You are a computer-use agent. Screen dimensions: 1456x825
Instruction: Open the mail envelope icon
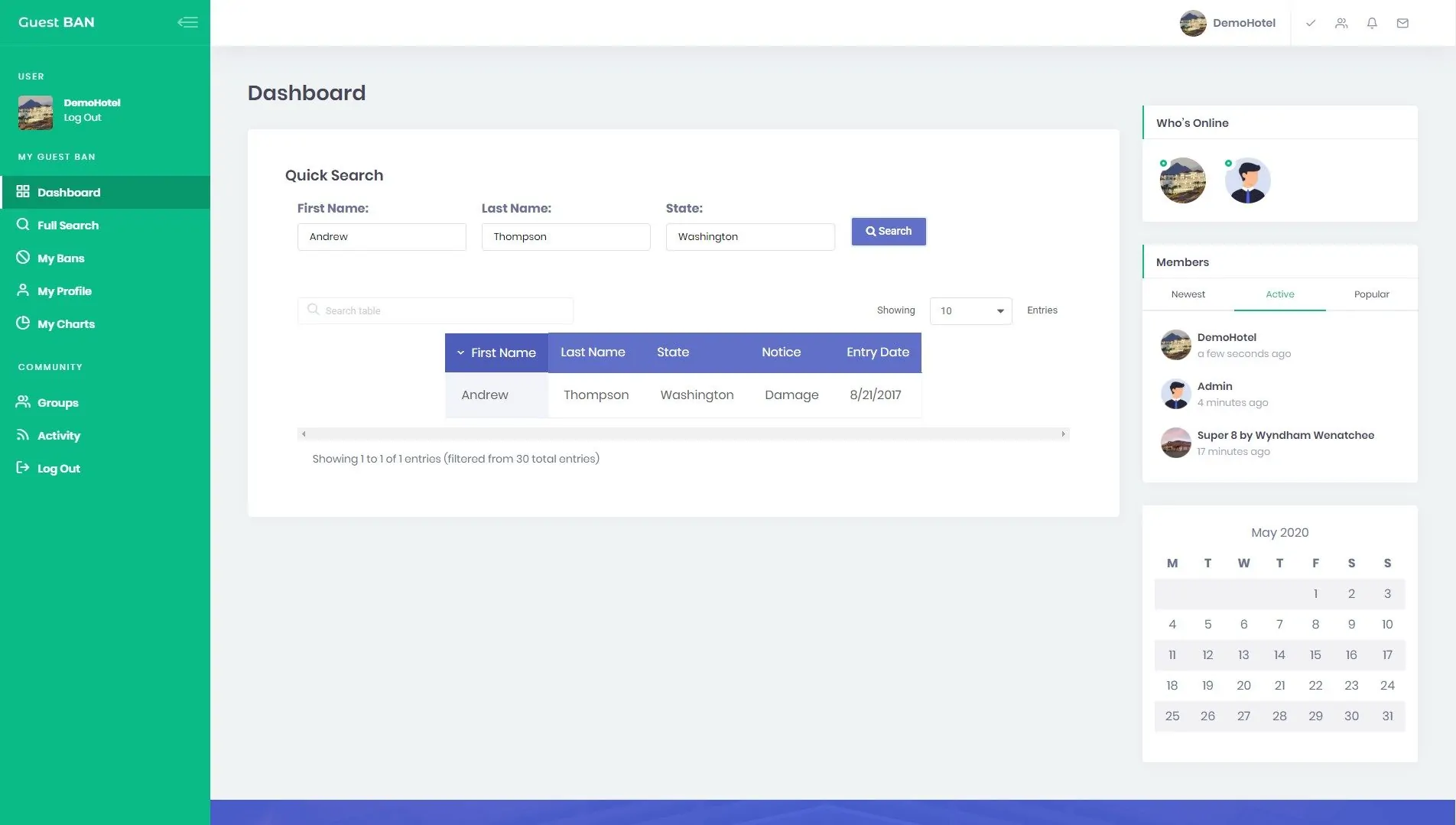[x=1402, y=23]
